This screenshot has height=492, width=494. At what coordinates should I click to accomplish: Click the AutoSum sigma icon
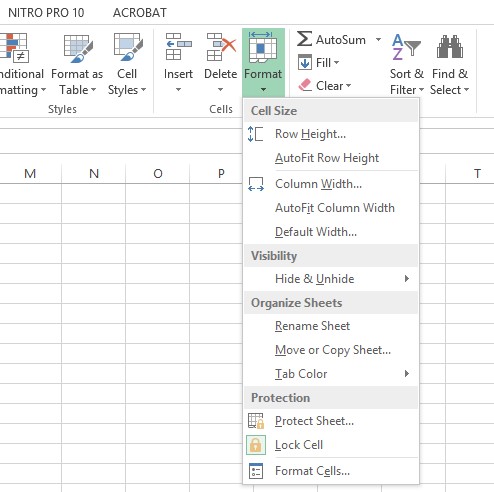click(x=304, y=39)
